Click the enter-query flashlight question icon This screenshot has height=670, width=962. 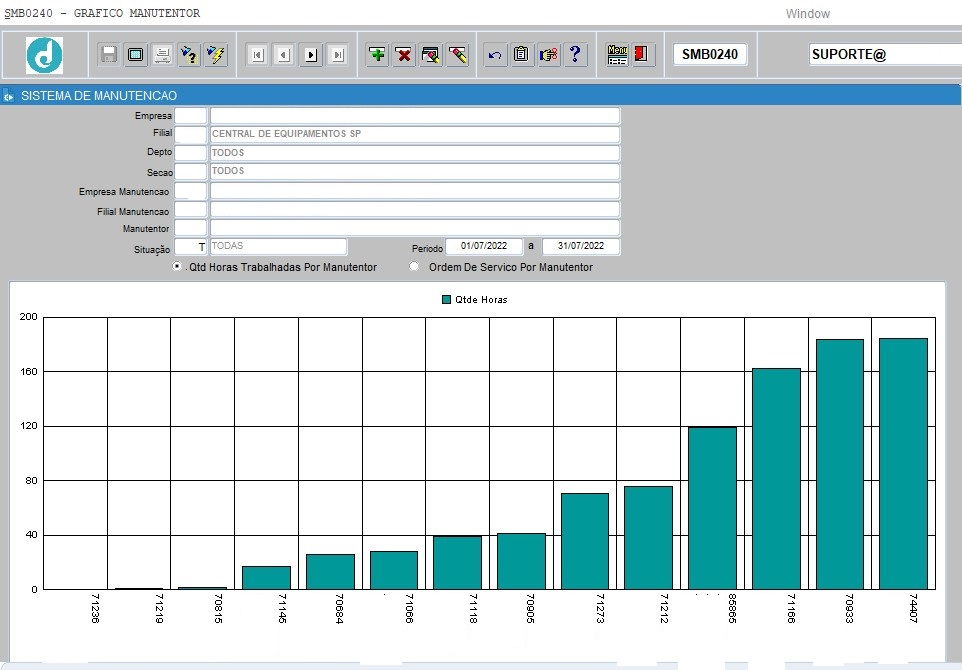click(189, 55)
